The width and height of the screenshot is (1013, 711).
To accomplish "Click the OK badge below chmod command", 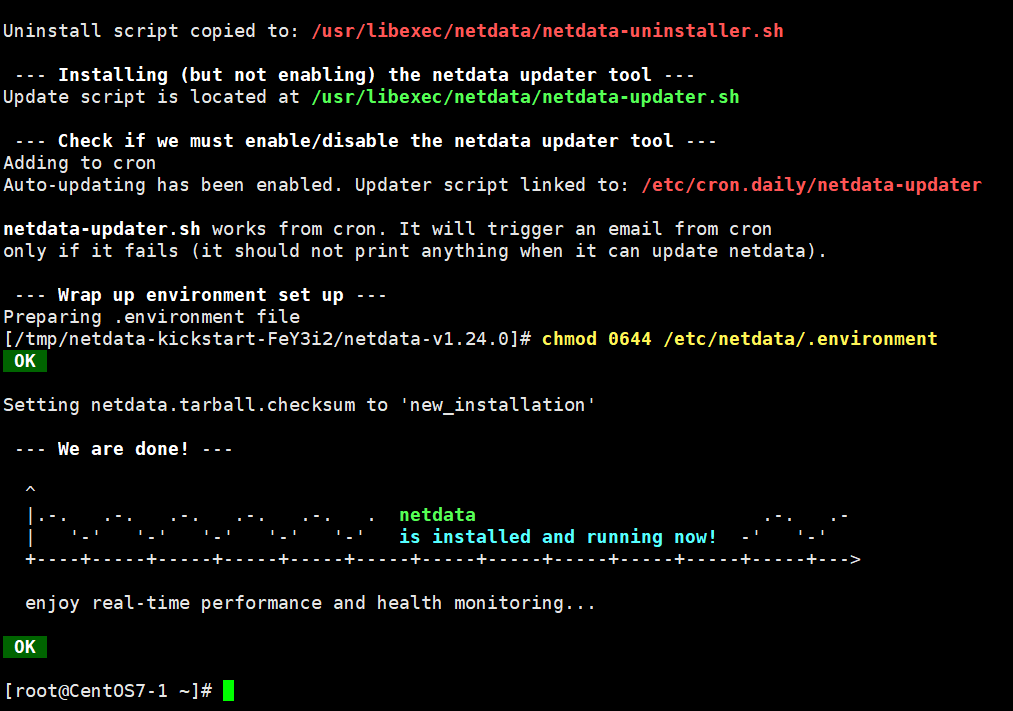I will tap(25, 361).
